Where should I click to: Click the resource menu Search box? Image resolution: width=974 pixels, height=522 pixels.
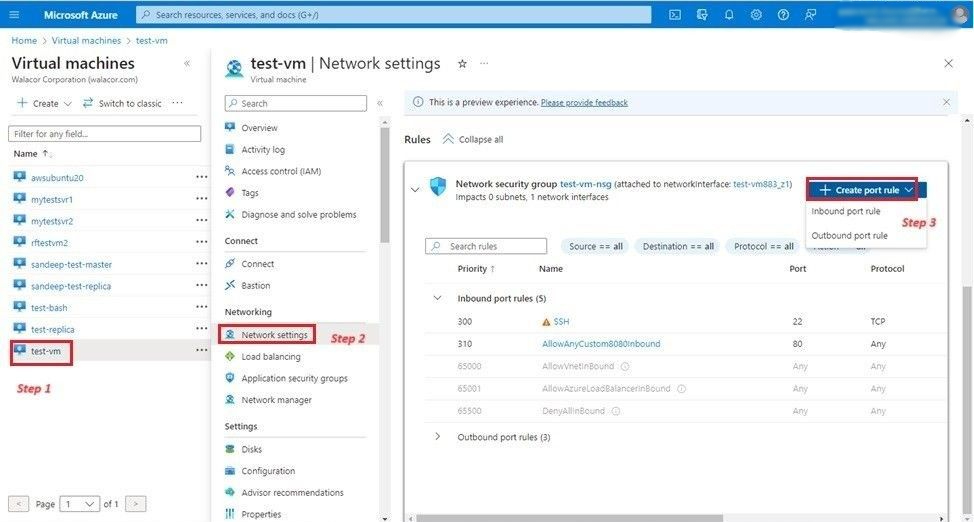(x=296, y=103)
